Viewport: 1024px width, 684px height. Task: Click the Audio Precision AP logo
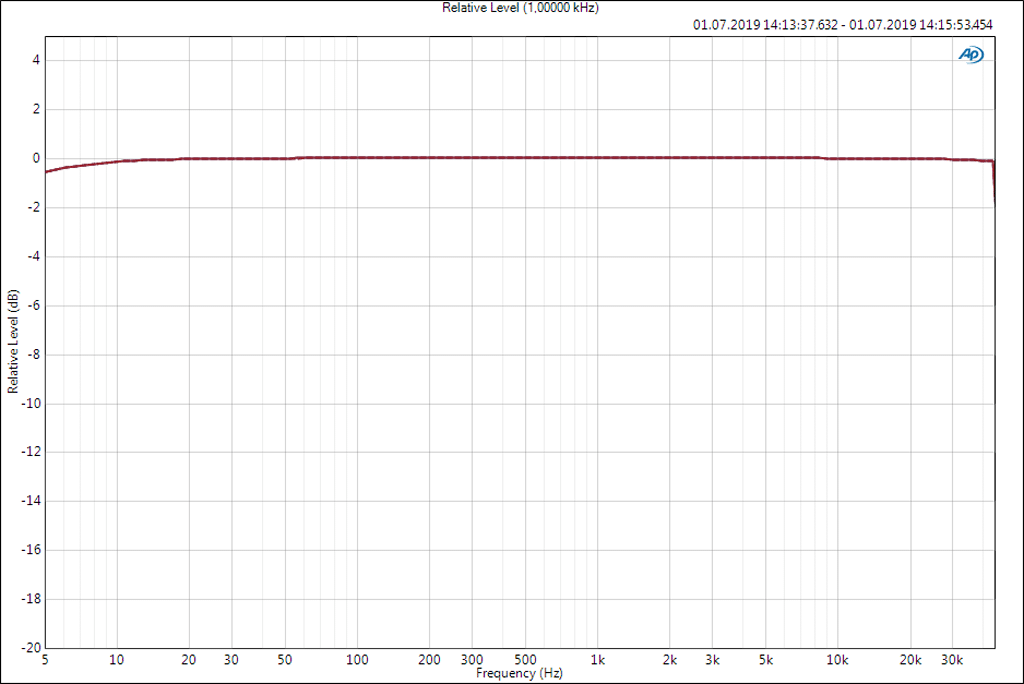coord(970,56)
